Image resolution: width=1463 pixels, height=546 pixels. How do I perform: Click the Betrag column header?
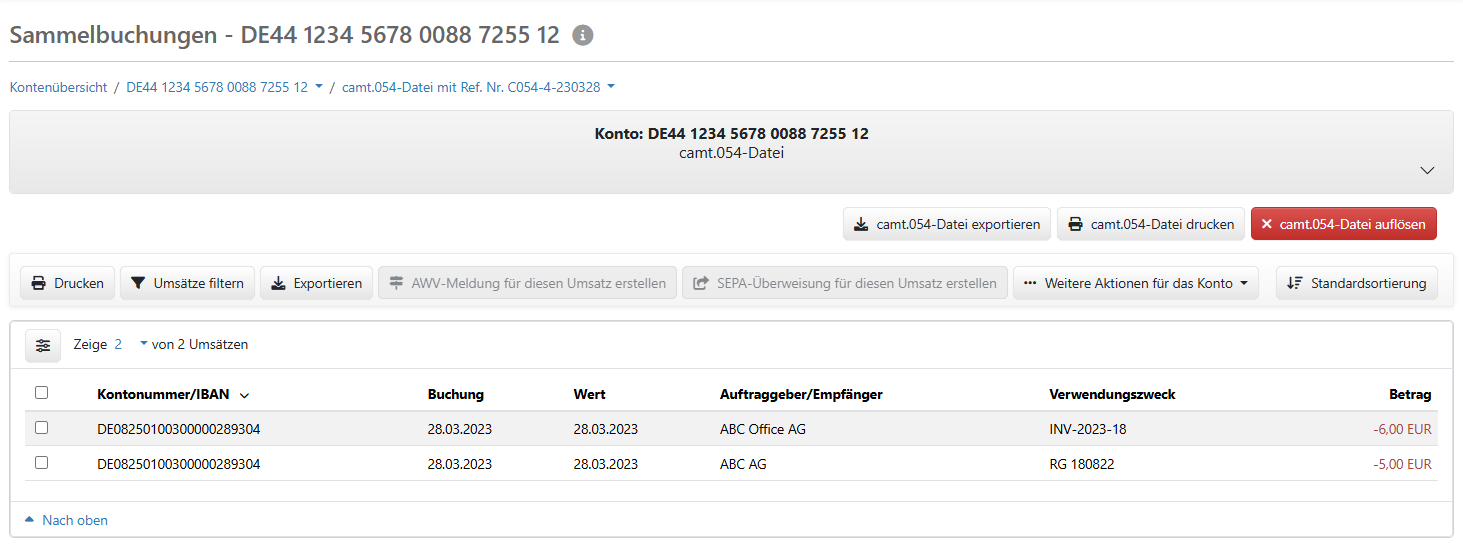coord(1410,394)
